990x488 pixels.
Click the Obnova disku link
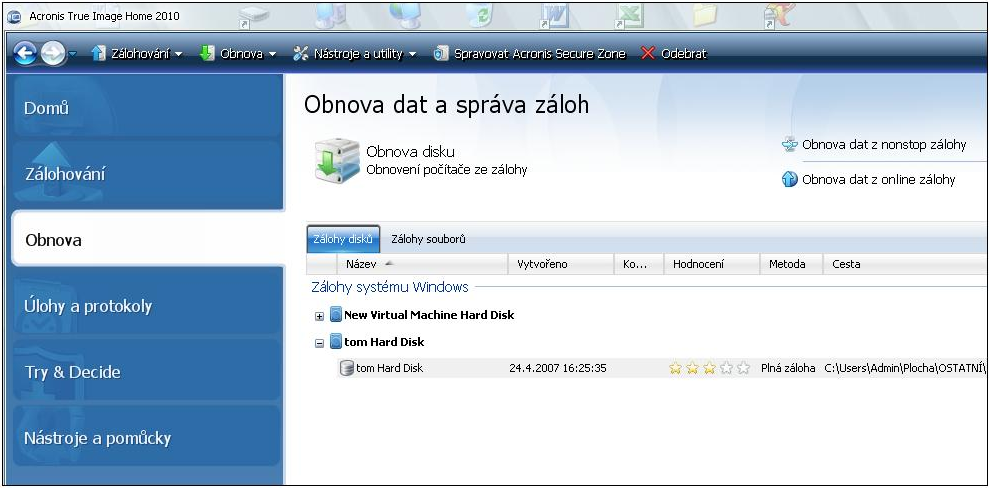(410, 152)
